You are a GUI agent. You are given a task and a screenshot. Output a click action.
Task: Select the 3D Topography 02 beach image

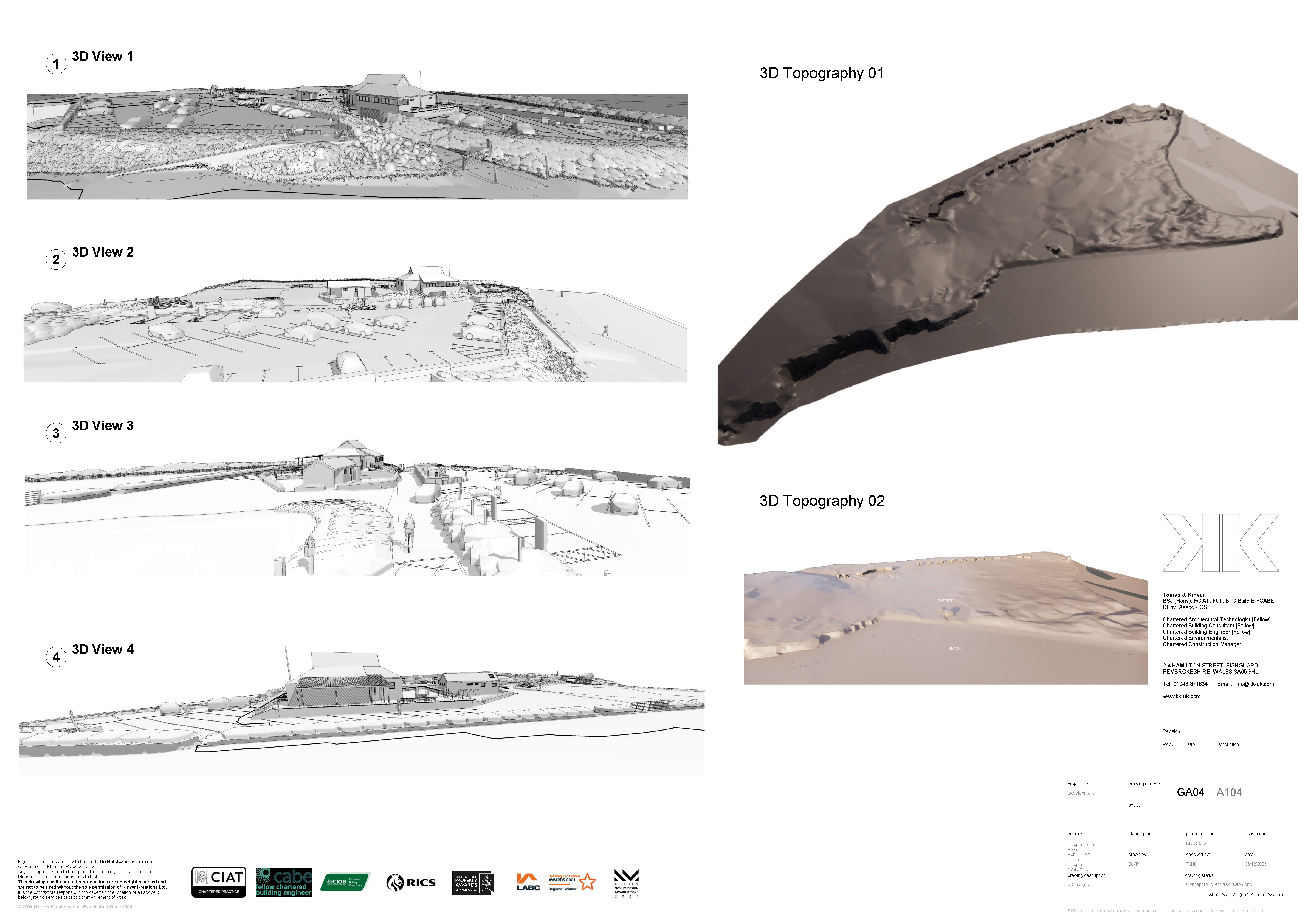pyautogui.click(x=945, y=618)
